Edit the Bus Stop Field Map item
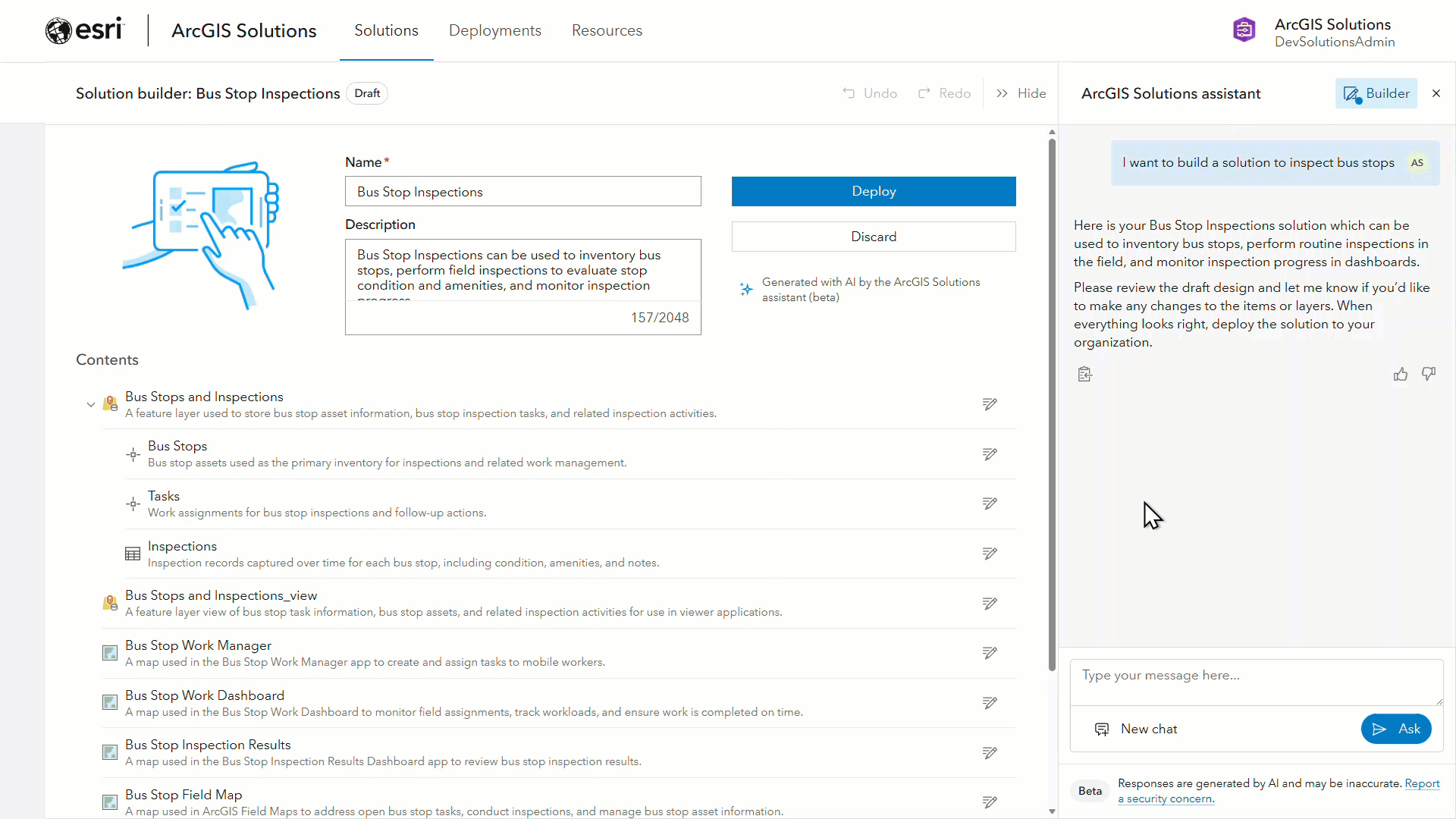This screenshot has height=819, width=1456. (990, 802)
